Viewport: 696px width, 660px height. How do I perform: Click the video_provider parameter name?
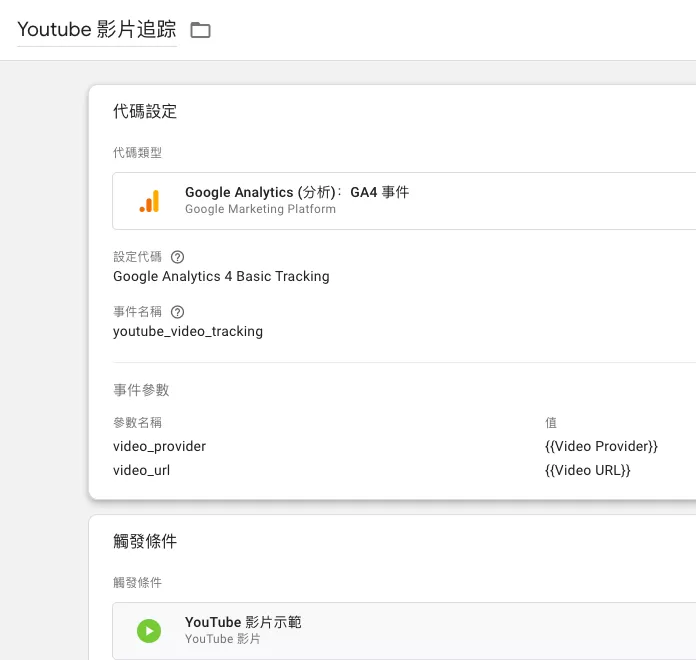(x=159, y=446)
